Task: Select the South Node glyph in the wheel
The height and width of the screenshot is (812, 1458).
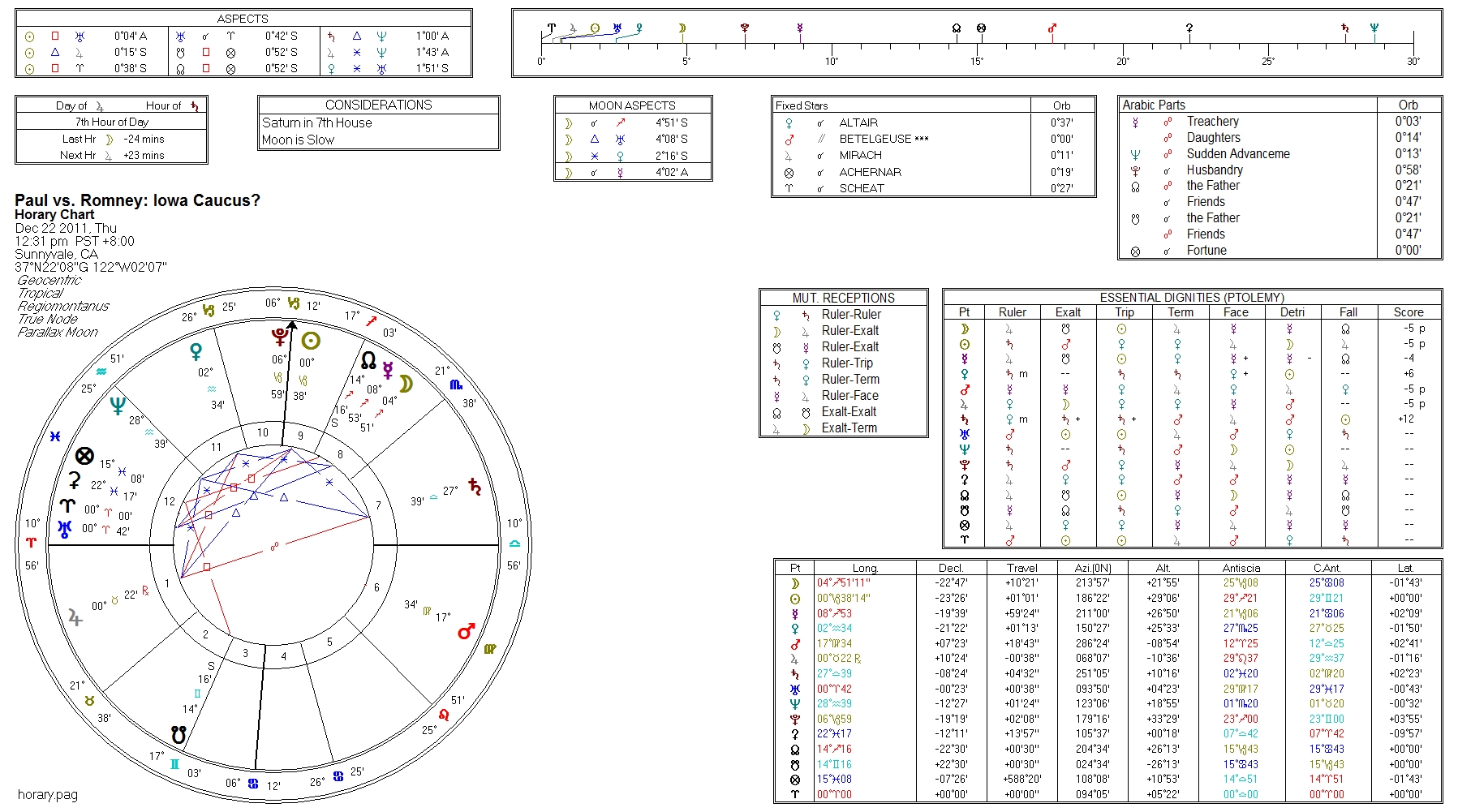Action: pos(178,735)
